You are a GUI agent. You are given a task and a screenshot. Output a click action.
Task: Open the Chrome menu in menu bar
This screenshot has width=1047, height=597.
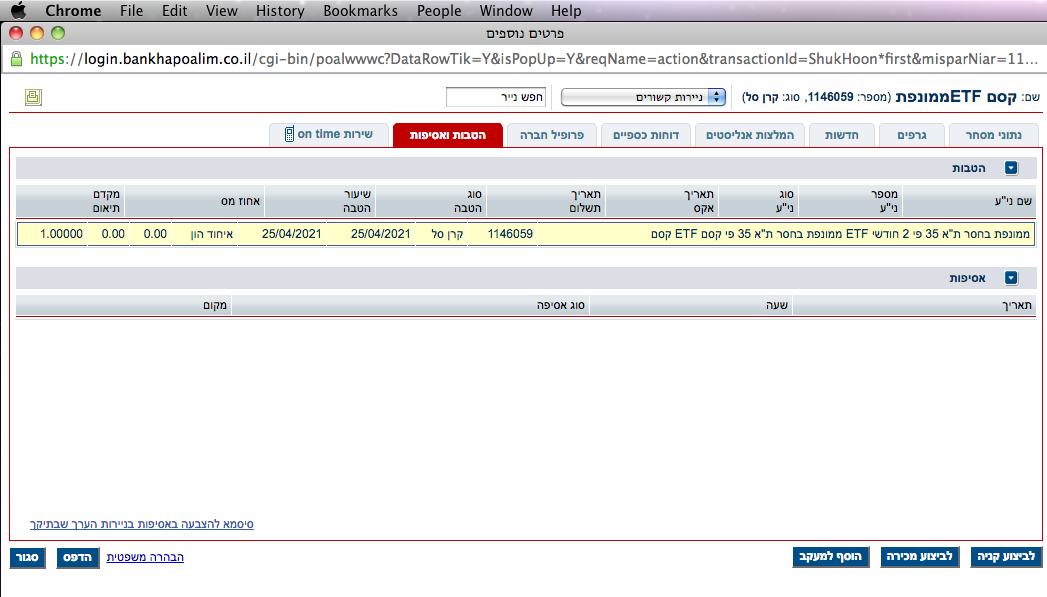(x=73, y=11)
